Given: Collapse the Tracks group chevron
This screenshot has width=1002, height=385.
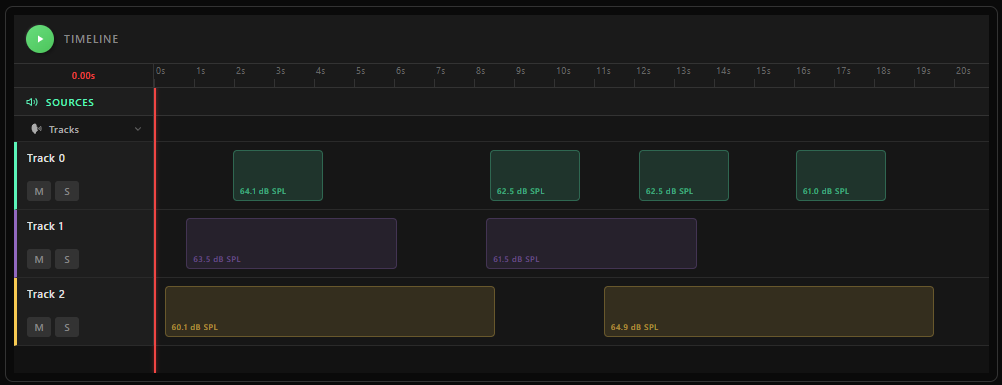Looking at the screenshot, I should tap(137, 129).
